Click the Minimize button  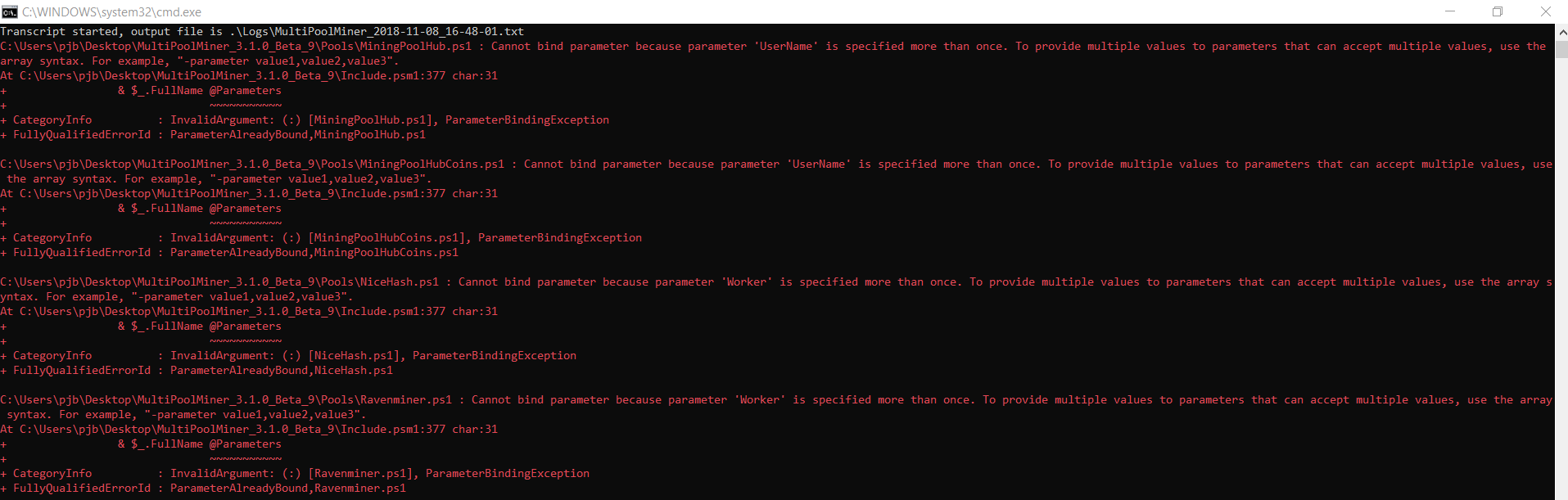(x=1449, y=11)
